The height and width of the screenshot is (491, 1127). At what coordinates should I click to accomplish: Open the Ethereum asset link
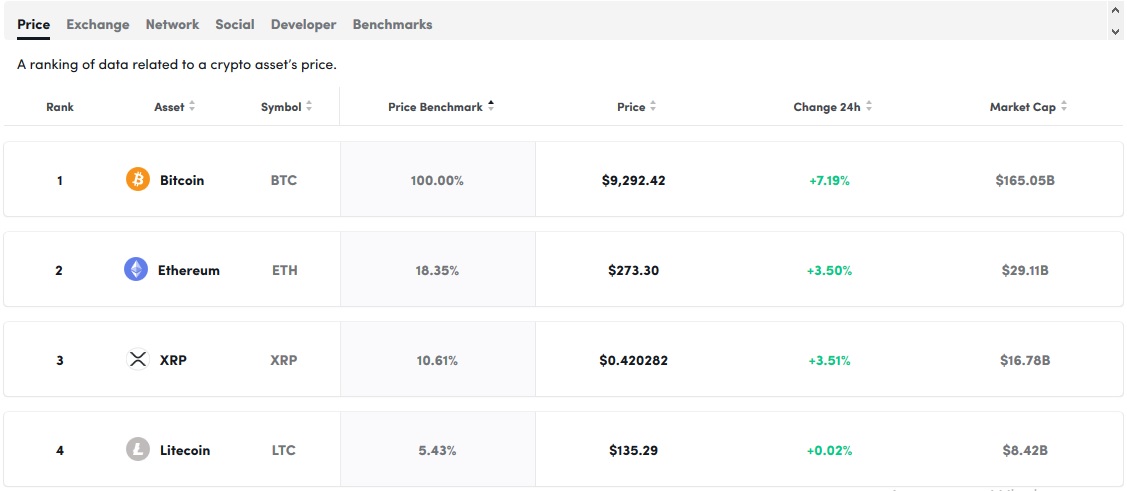pos(188,270)
